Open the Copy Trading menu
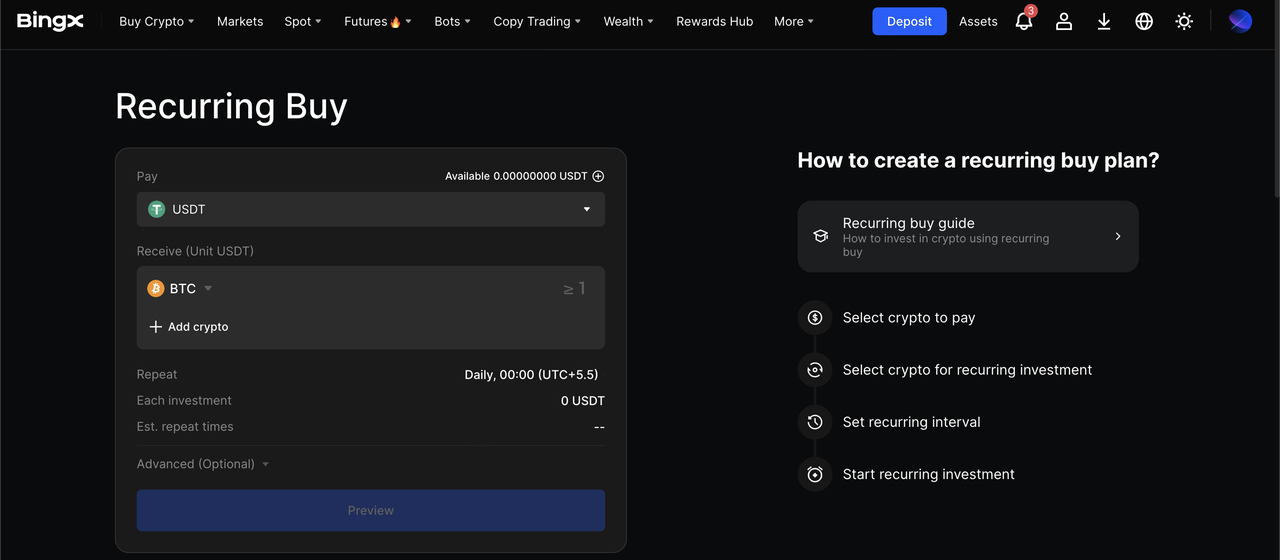Viewport: 1280px width, 560px height. pyautogui.click(x=537, y=21)
